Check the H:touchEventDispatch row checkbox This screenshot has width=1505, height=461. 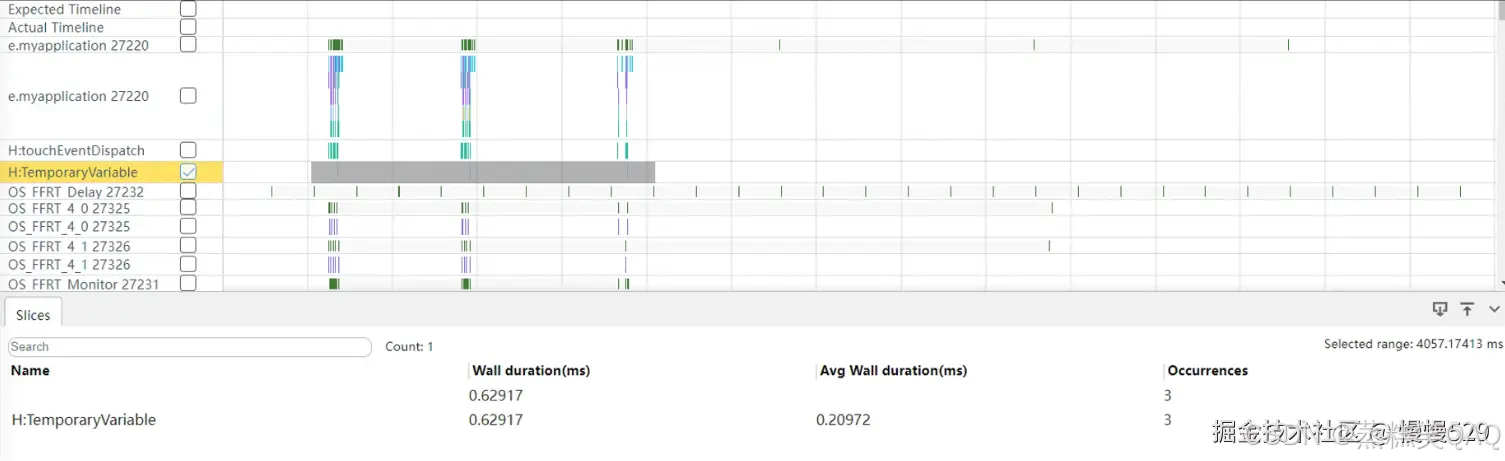tap(188, 151)
